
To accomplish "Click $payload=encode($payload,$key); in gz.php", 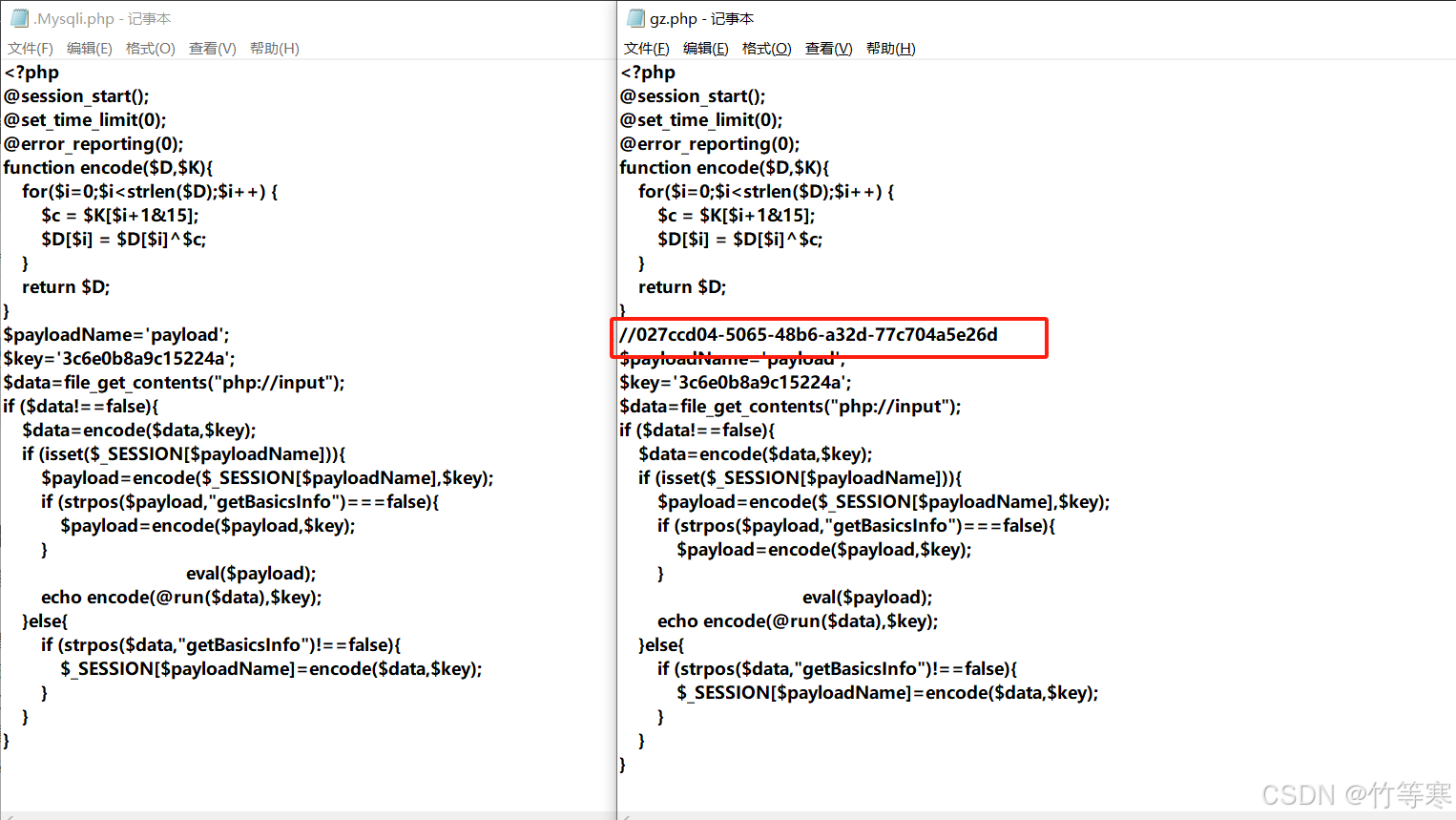I will coord(824,550).
